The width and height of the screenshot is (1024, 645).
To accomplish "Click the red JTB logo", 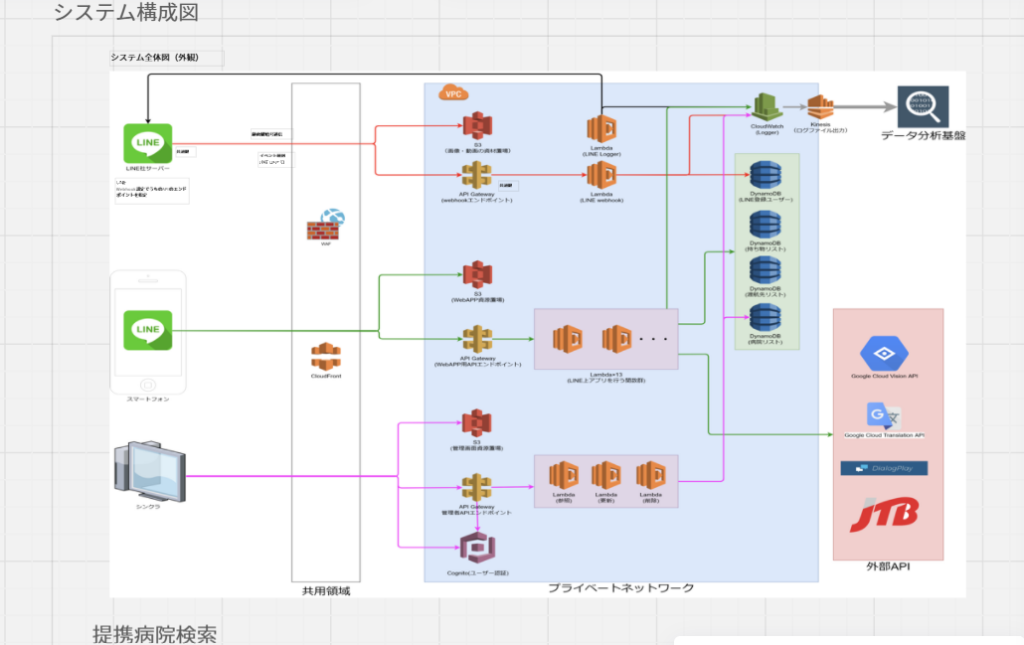I will (x=884, y=517).
